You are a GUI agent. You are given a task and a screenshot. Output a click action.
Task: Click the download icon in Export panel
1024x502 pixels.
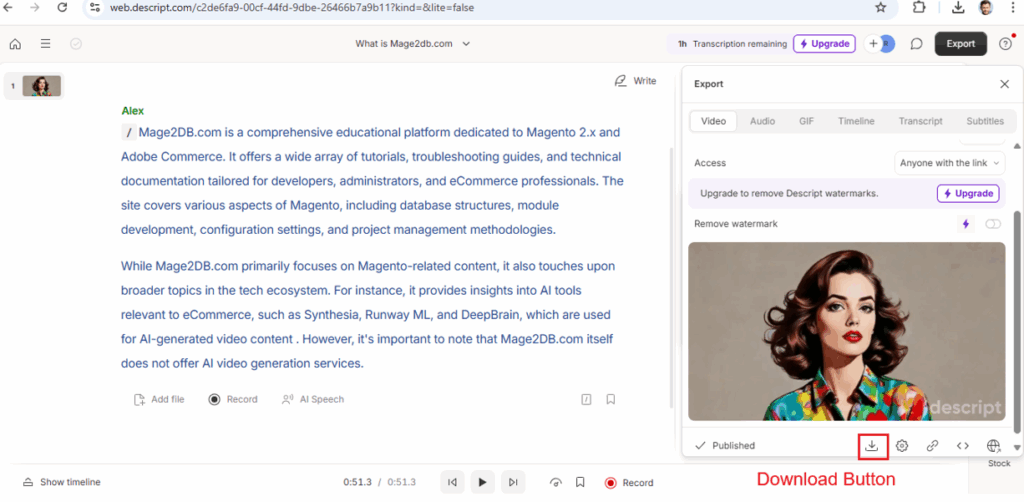coord(872,446)
